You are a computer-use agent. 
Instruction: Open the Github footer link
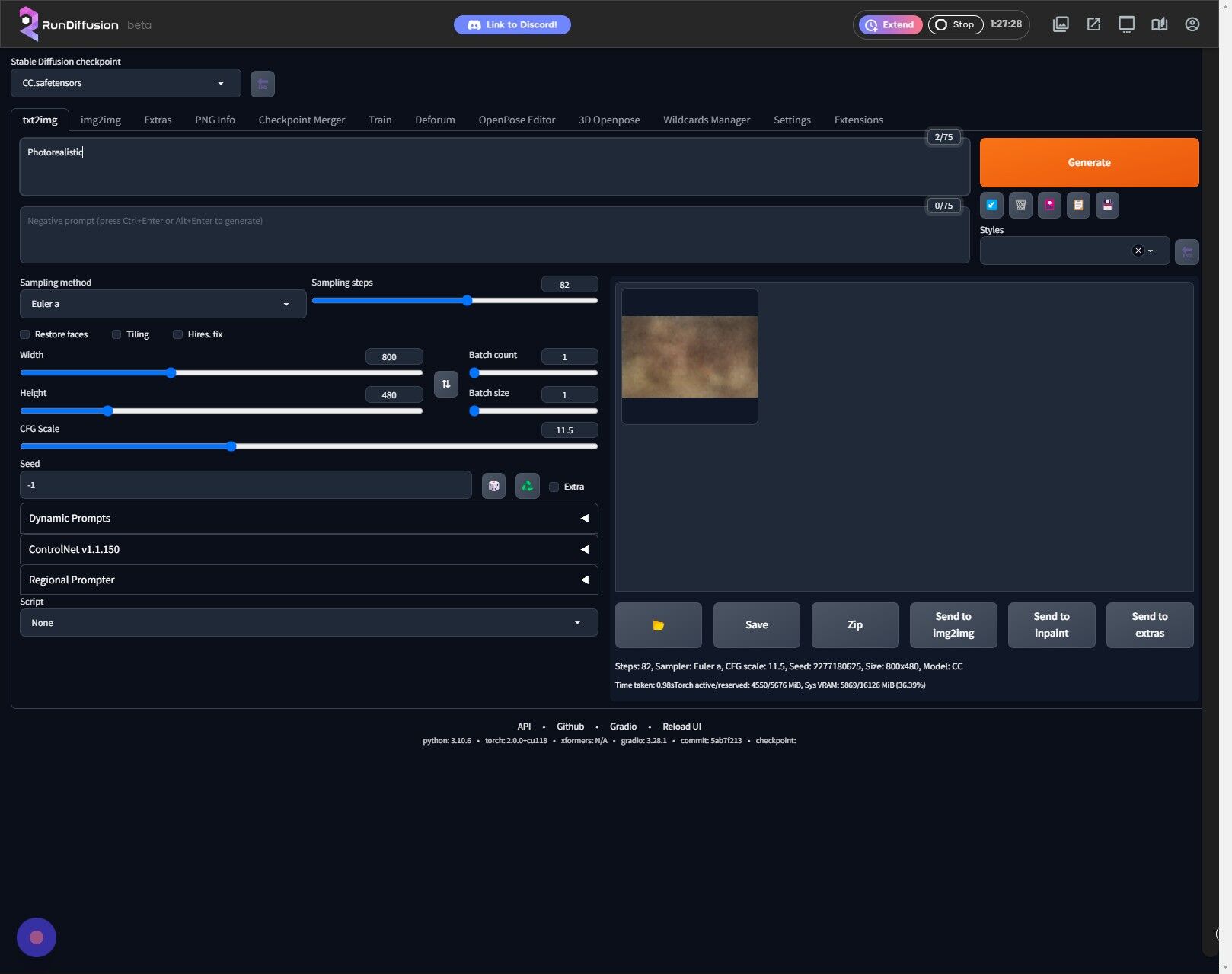[x=570, y=727]
